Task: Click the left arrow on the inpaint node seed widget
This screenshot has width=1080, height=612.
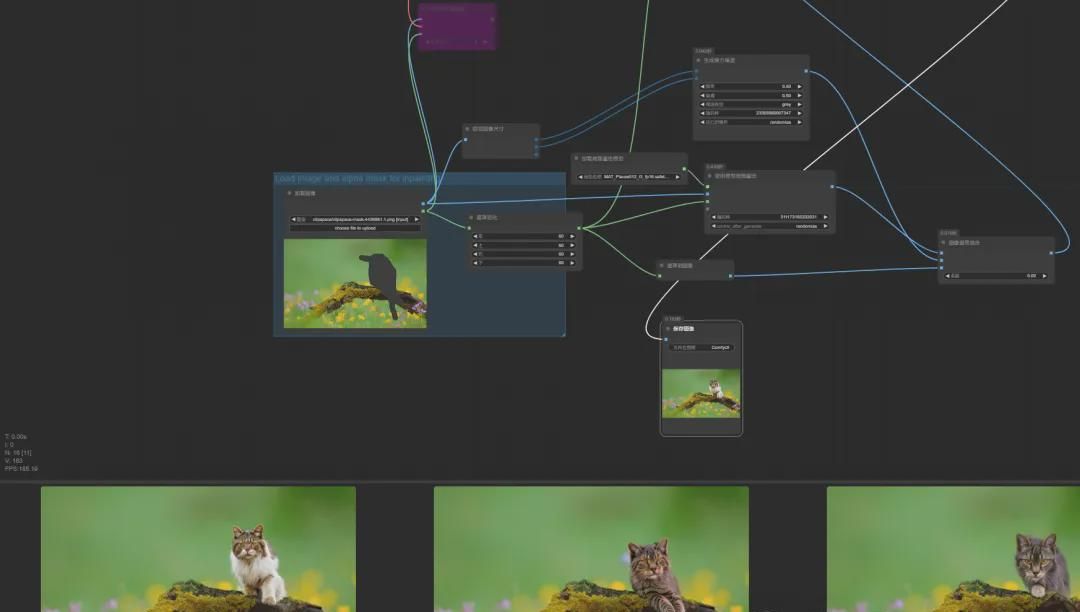Action: [712, 216]
